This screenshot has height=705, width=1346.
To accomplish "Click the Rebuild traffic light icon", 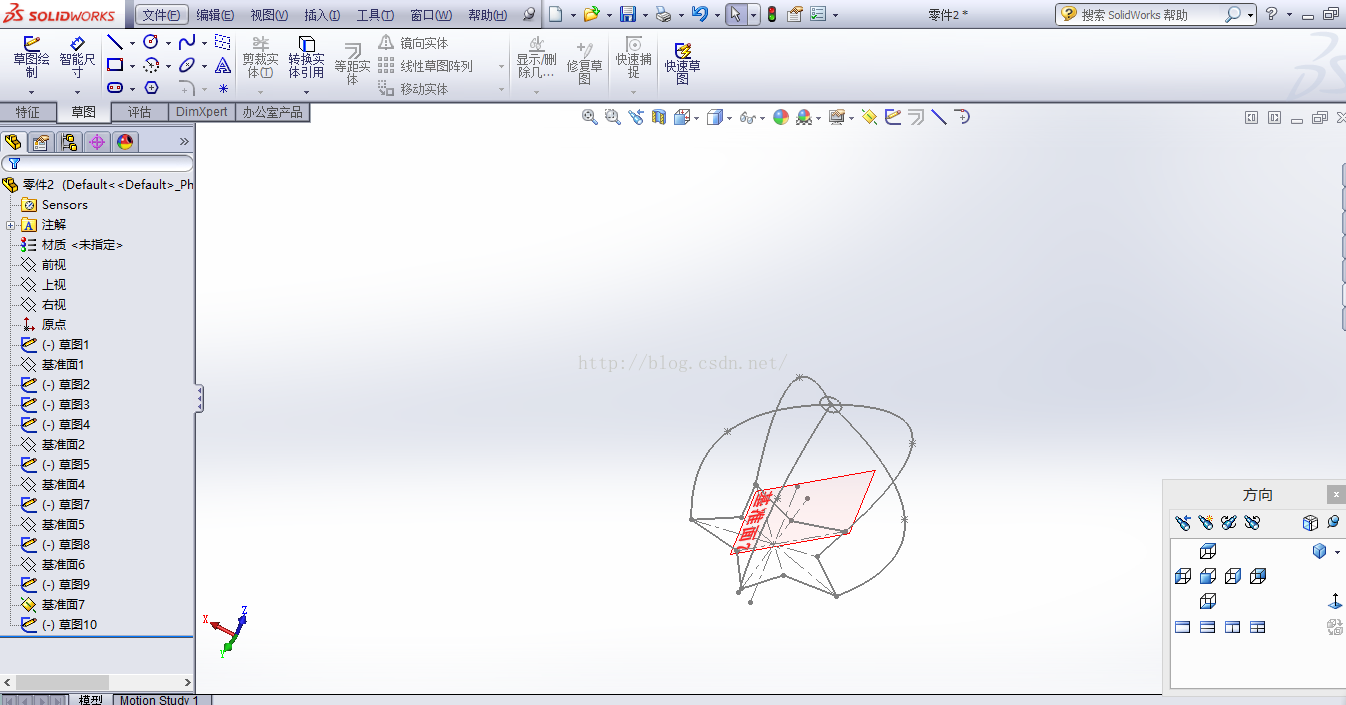I will click(x=771, y=14).
